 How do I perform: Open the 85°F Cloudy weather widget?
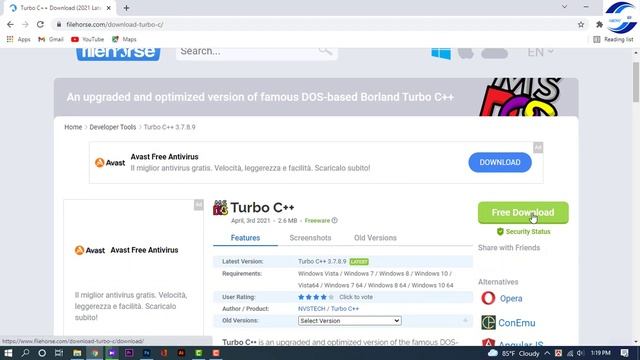[514, 353]
